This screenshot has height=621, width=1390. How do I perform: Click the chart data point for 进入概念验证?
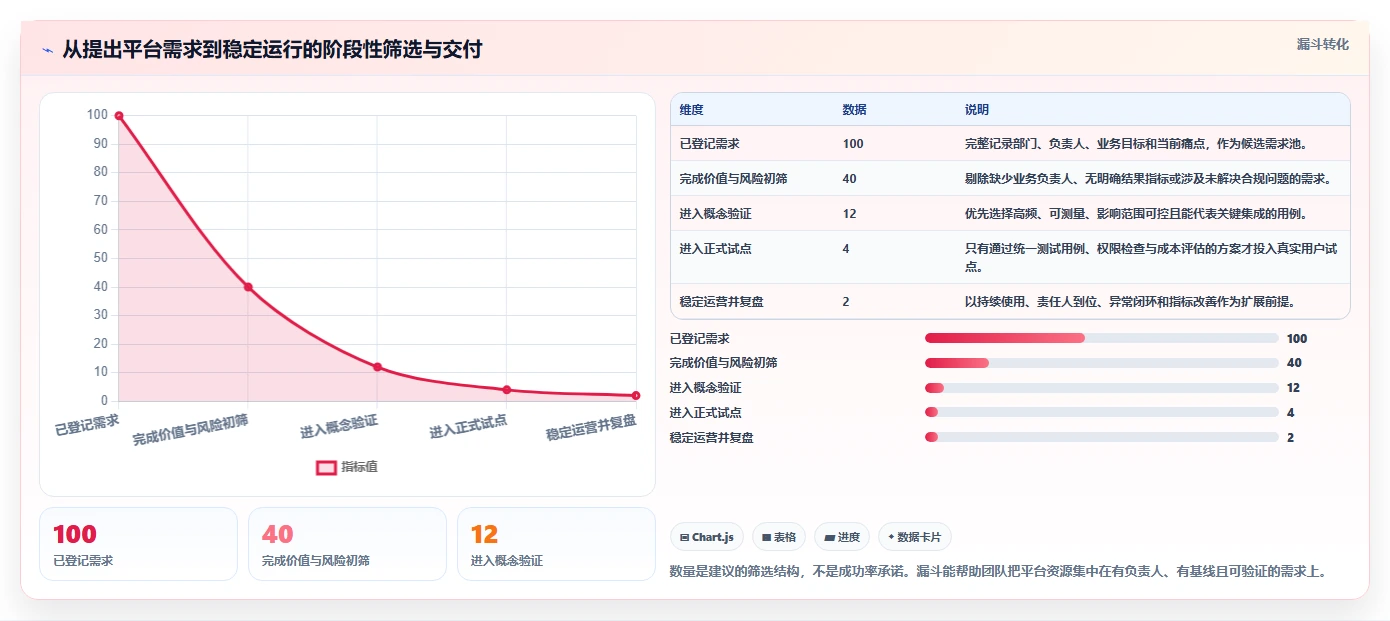coord(377,367)
